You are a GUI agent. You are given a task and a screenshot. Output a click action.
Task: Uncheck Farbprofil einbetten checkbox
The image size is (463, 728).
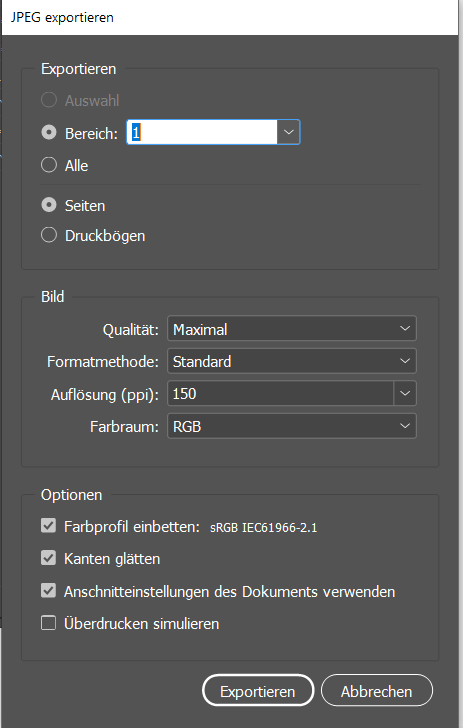pos(48,526)
